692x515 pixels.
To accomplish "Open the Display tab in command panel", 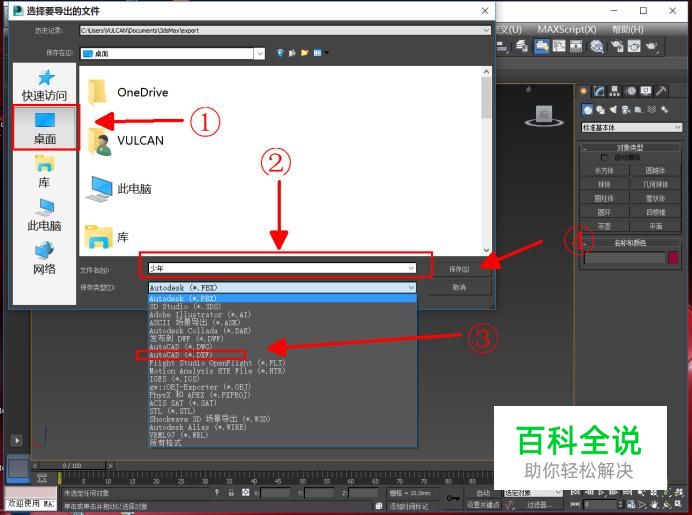I will [x=646, y=91].
